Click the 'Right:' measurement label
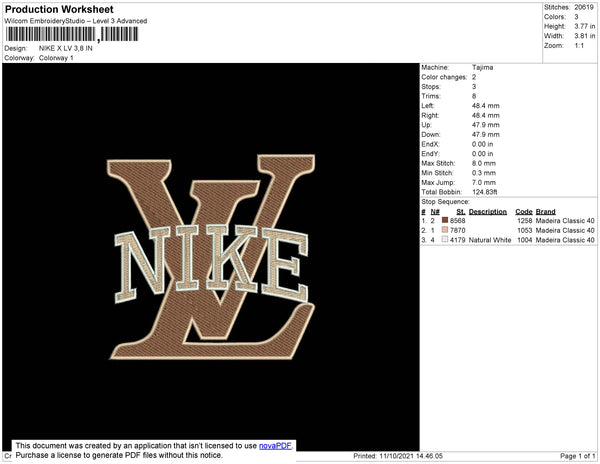Image resolution: width=600 pixels, height=464 pixels. tap(430, 116)
